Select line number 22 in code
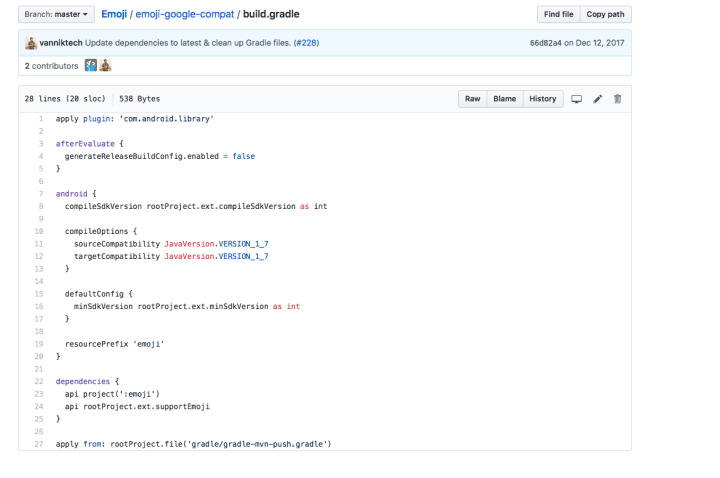The height and width of the screenshot is (478, 720). [38, 381]
